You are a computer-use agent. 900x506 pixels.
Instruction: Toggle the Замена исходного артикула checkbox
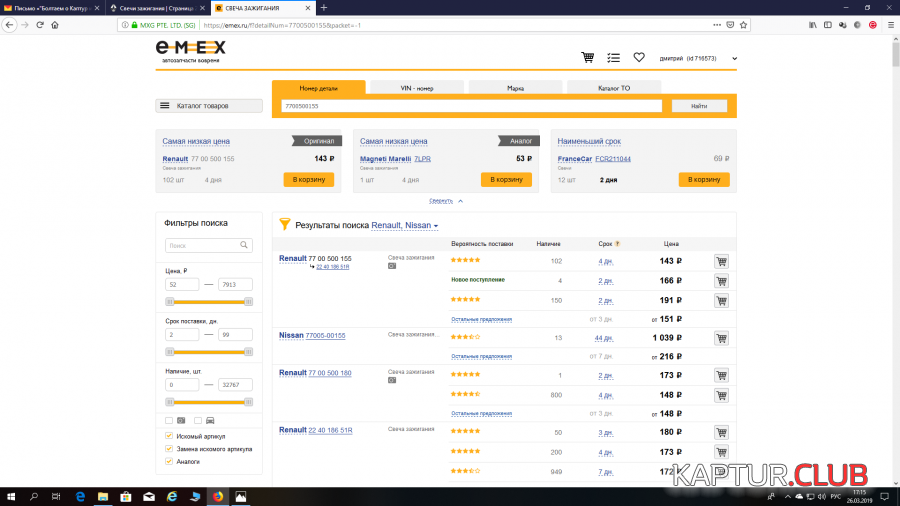[169, 449]
